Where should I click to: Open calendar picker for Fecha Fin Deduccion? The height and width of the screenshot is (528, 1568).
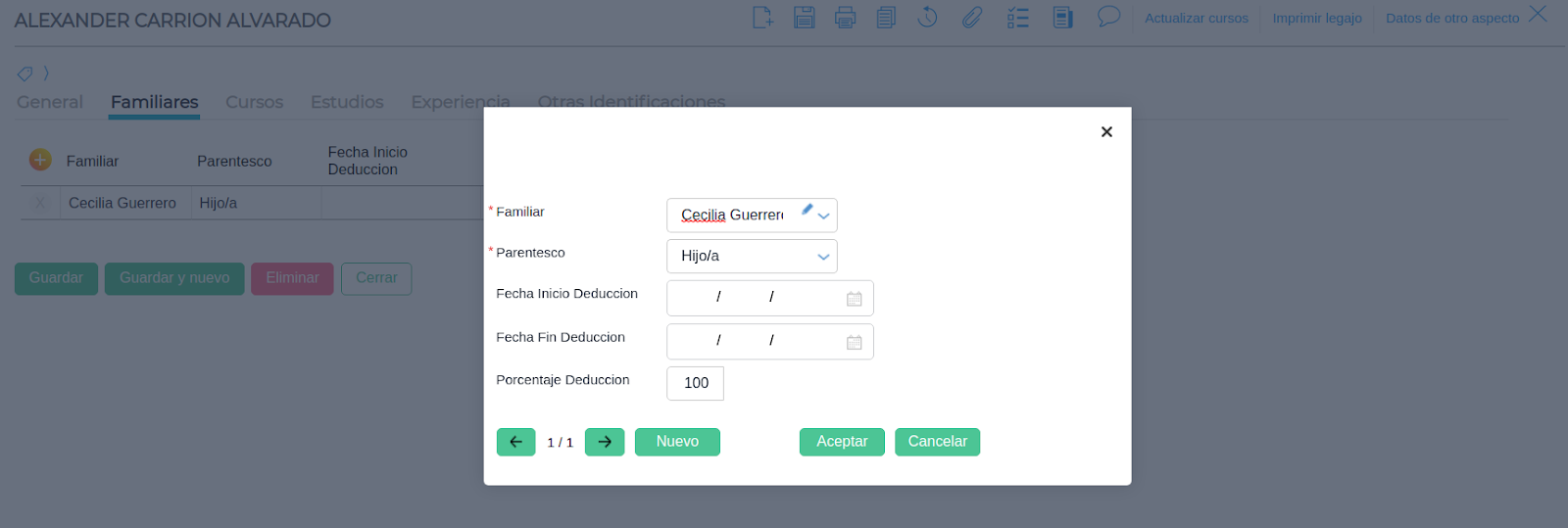click(854, 342)
